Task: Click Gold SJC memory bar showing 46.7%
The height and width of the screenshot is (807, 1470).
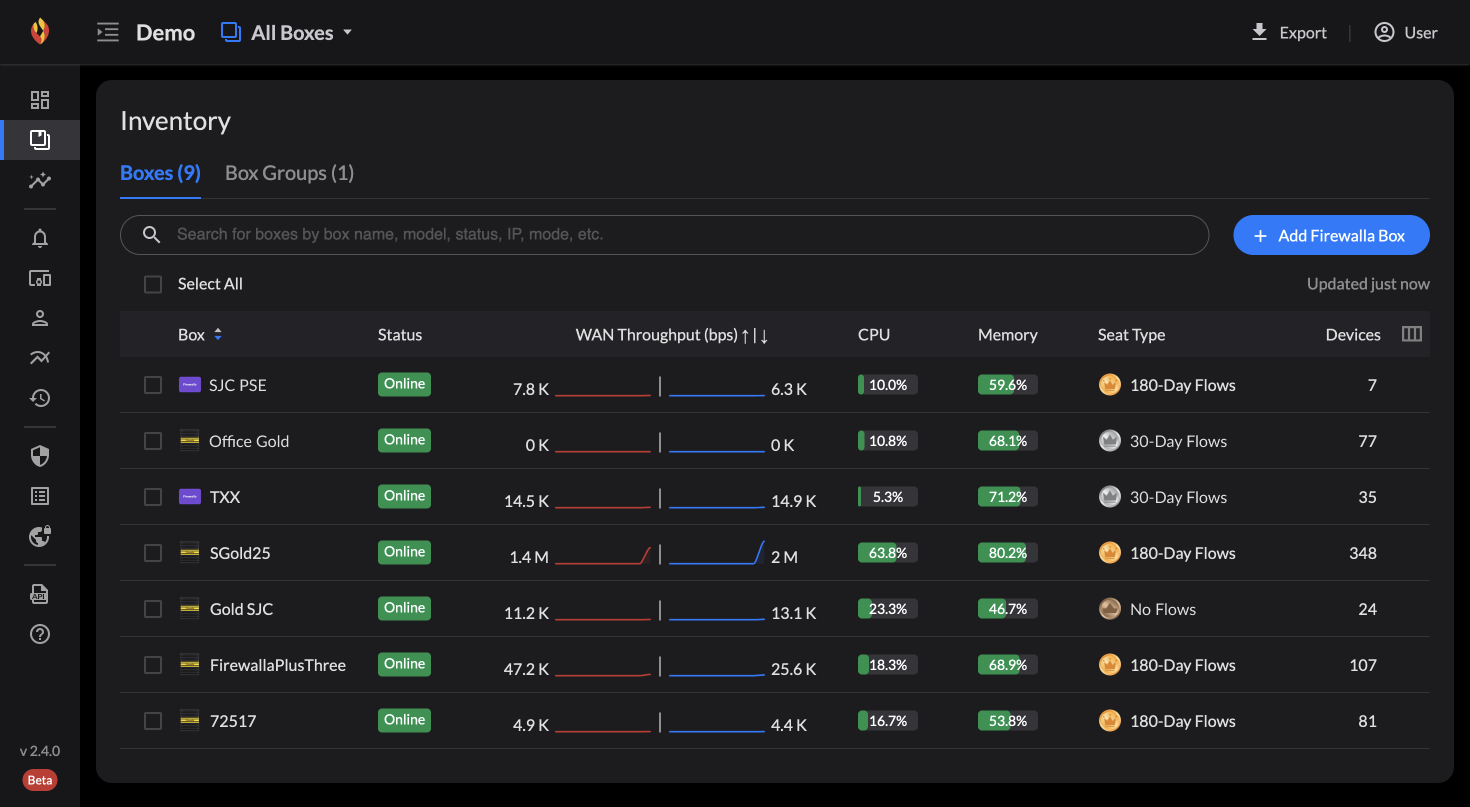Action: click(1007, 609)
